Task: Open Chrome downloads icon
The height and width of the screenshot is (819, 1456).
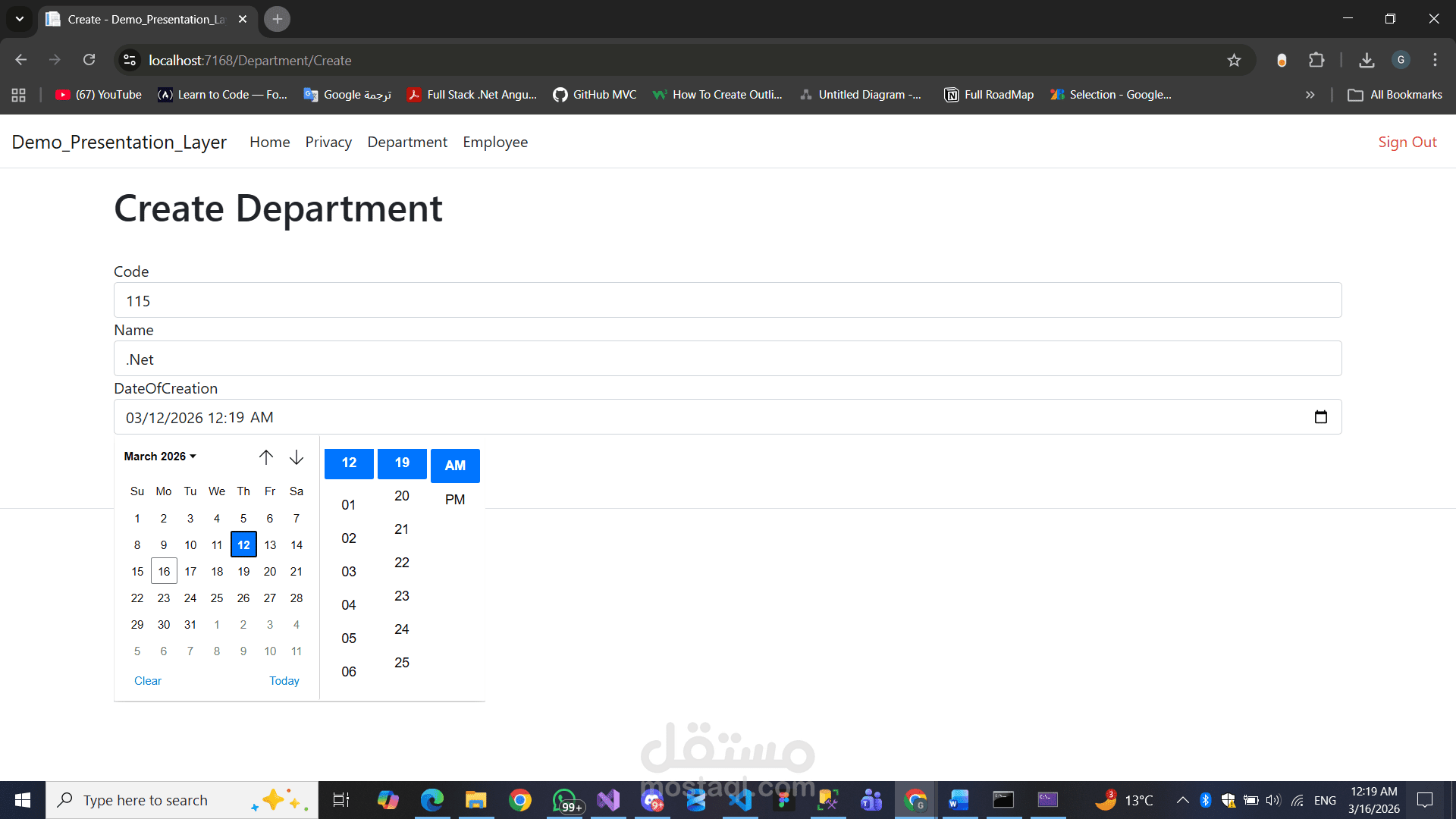Action: click(x=1367, y=61)
